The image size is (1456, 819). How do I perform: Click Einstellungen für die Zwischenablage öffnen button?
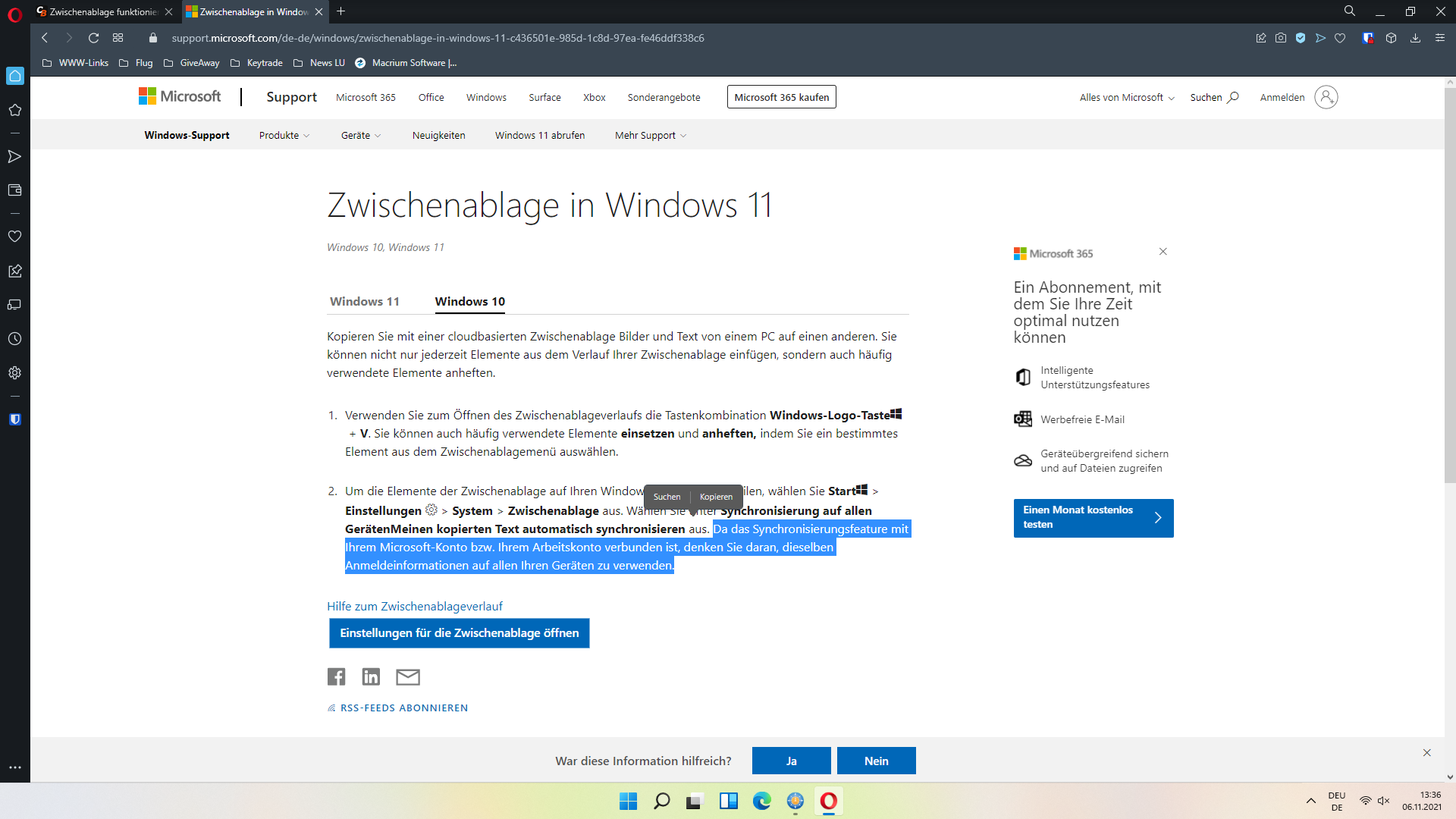click(459, 632)
